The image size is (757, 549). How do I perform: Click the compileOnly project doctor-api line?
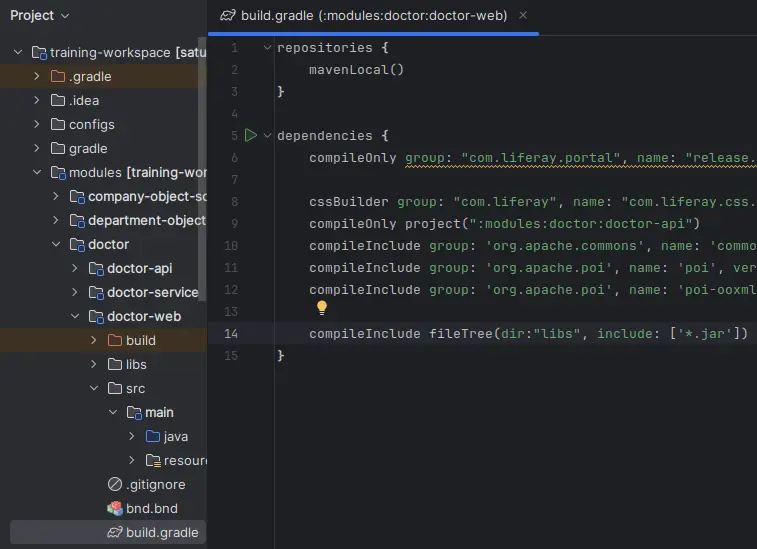505,224
